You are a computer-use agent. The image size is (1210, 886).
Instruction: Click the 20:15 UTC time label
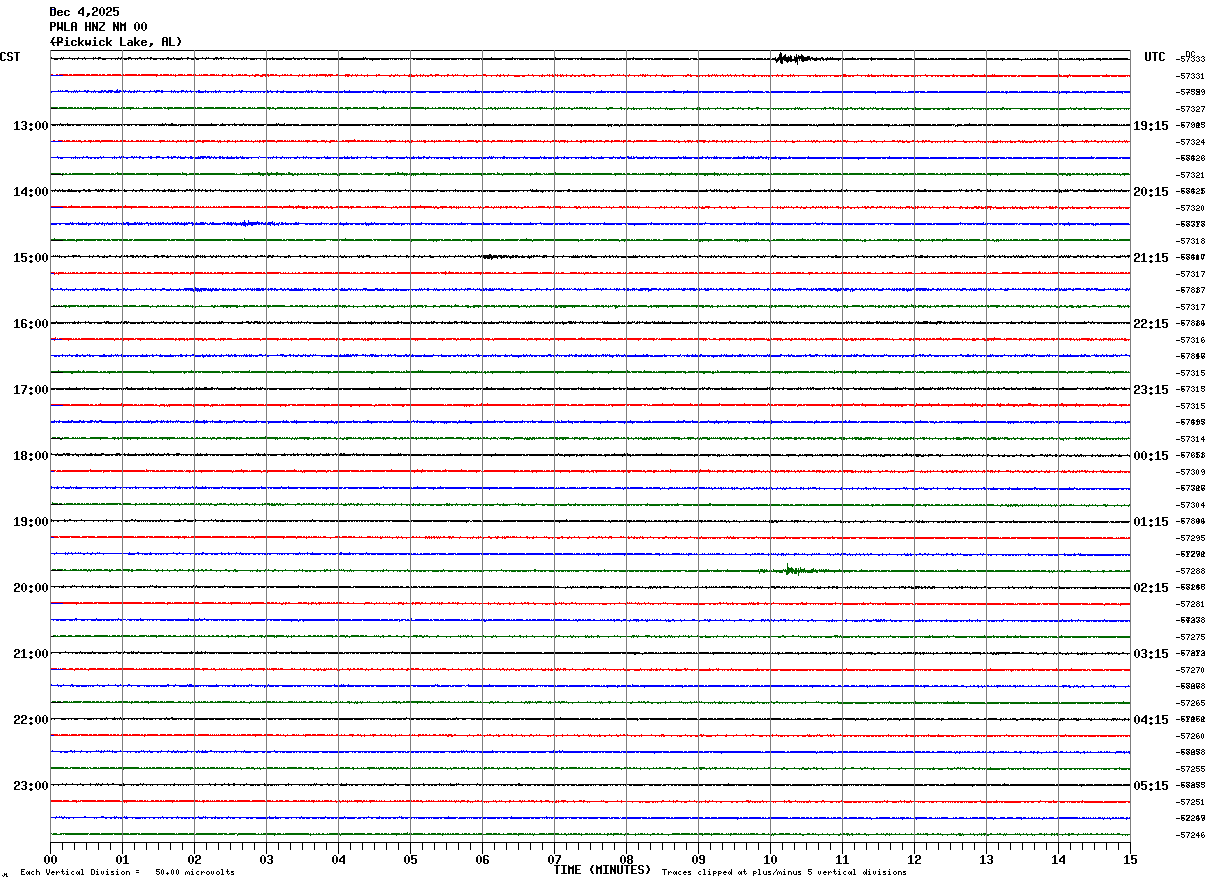click(x=1150, y=192)
